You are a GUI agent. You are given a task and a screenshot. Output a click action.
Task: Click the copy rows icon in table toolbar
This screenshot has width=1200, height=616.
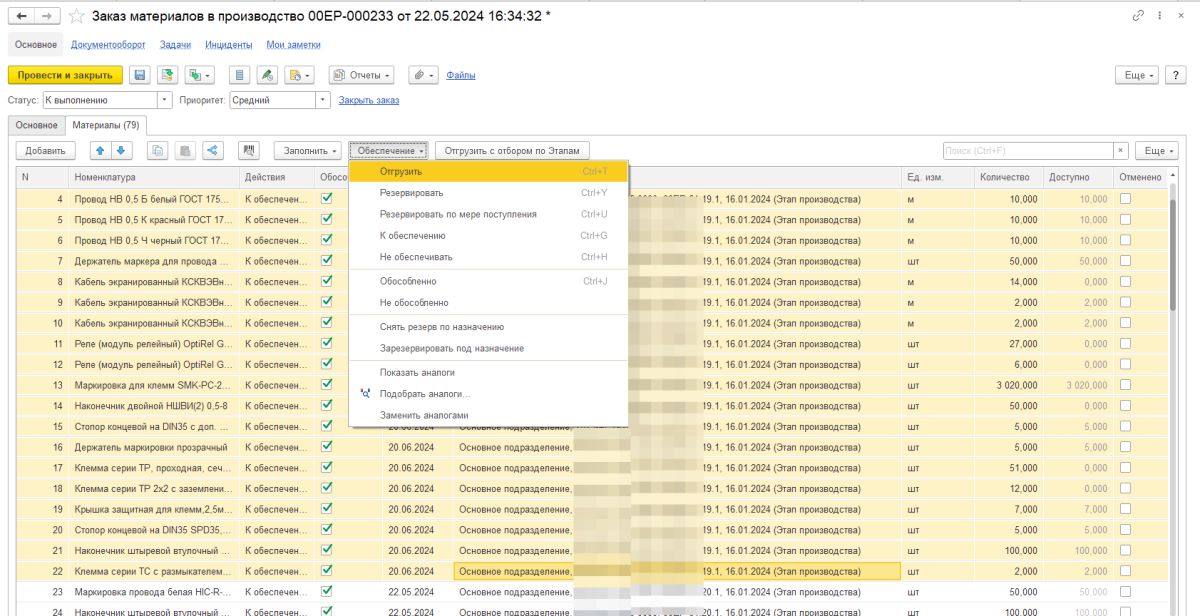pos(158,150)
